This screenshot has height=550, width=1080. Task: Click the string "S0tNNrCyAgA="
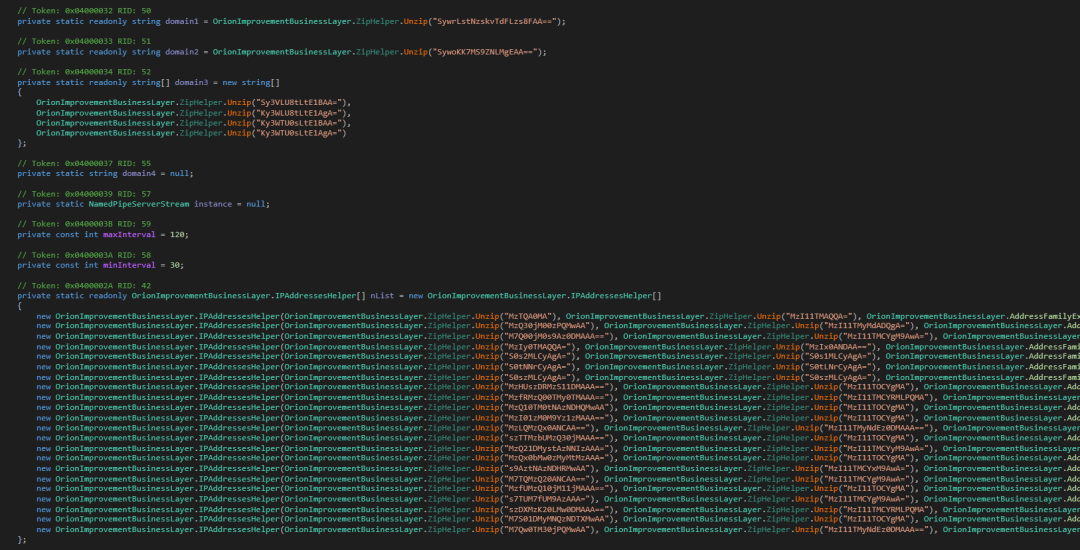pyautogui.click(x=536, y=367)
